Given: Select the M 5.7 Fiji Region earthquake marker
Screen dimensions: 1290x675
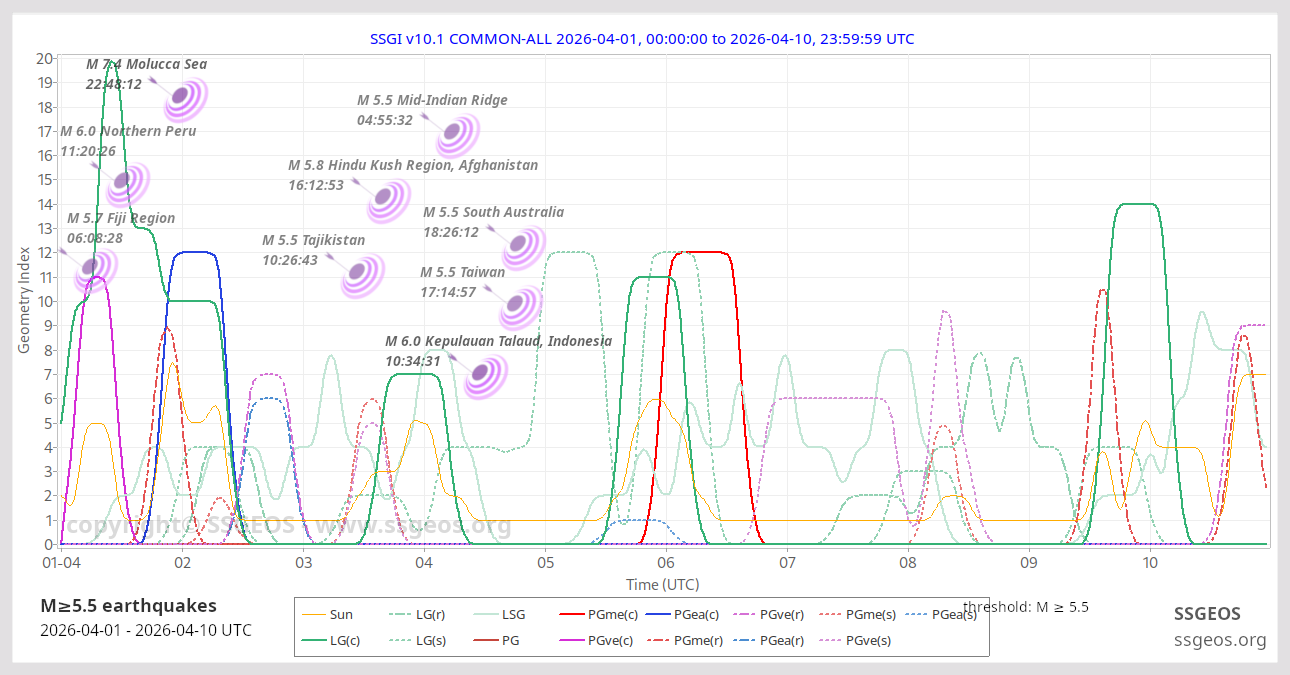Looking at the screenshot, I should pyautogui.click(x=94, y=267).
